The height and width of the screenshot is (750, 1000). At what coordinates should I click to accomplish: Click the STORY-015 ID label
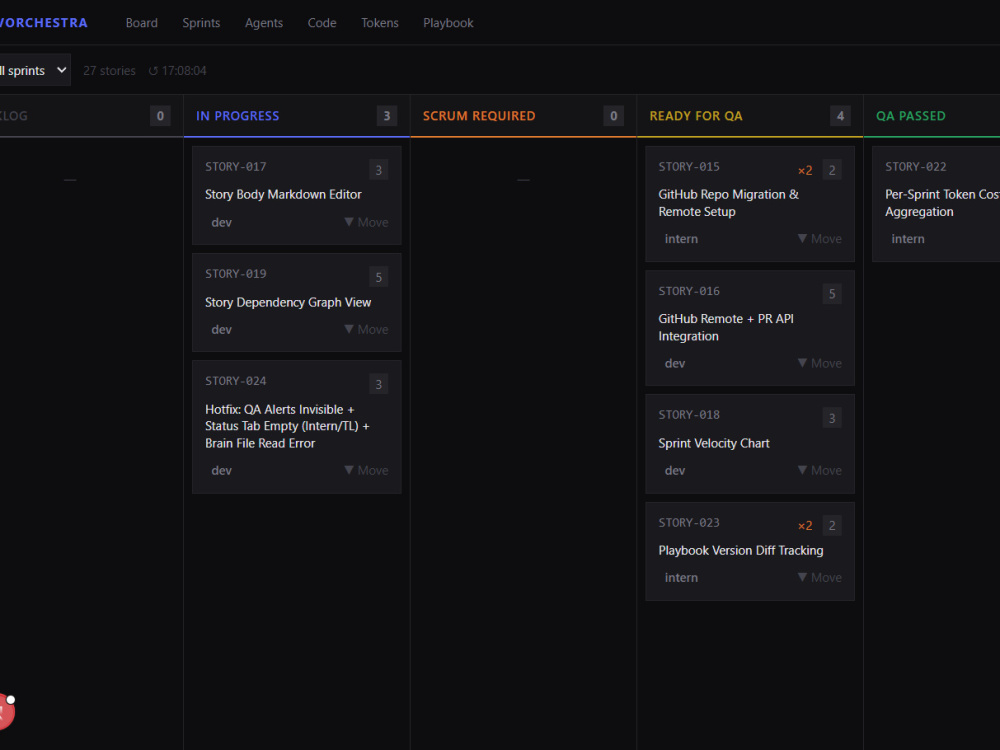coord(689,166)
